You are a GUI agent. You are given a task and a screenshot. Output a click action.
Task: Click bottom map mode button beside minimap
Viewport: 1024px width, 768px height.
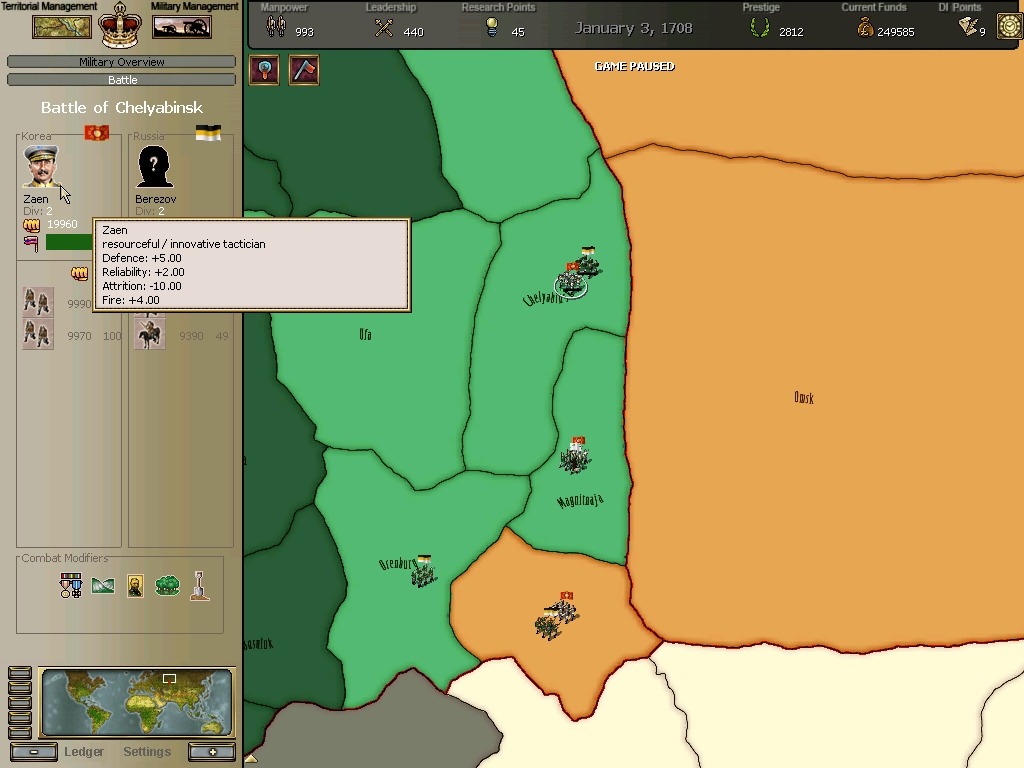click(20, 732)
